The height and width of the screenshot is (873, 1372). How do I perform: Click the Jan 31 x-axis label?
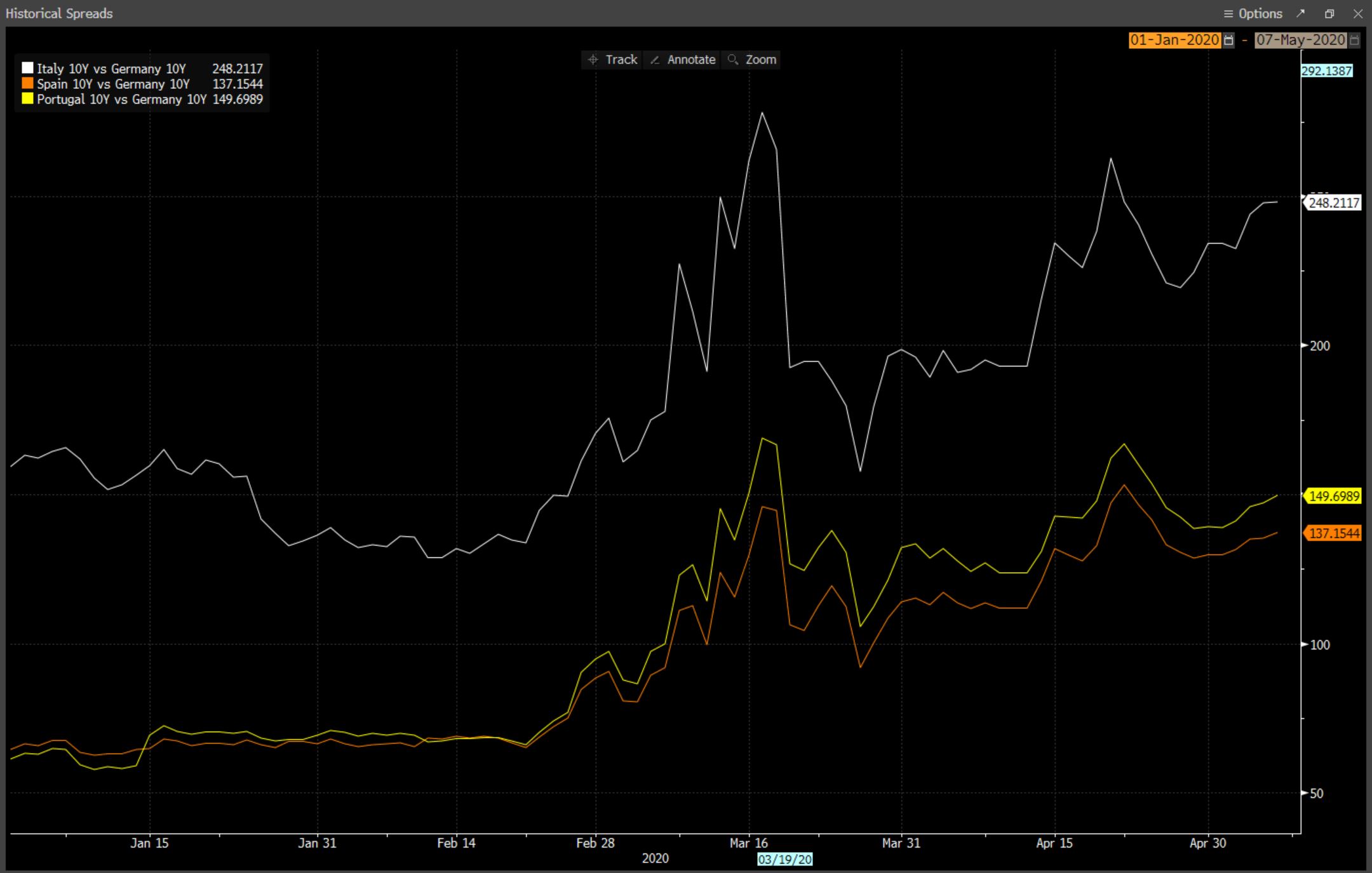(x=317, y=843)
